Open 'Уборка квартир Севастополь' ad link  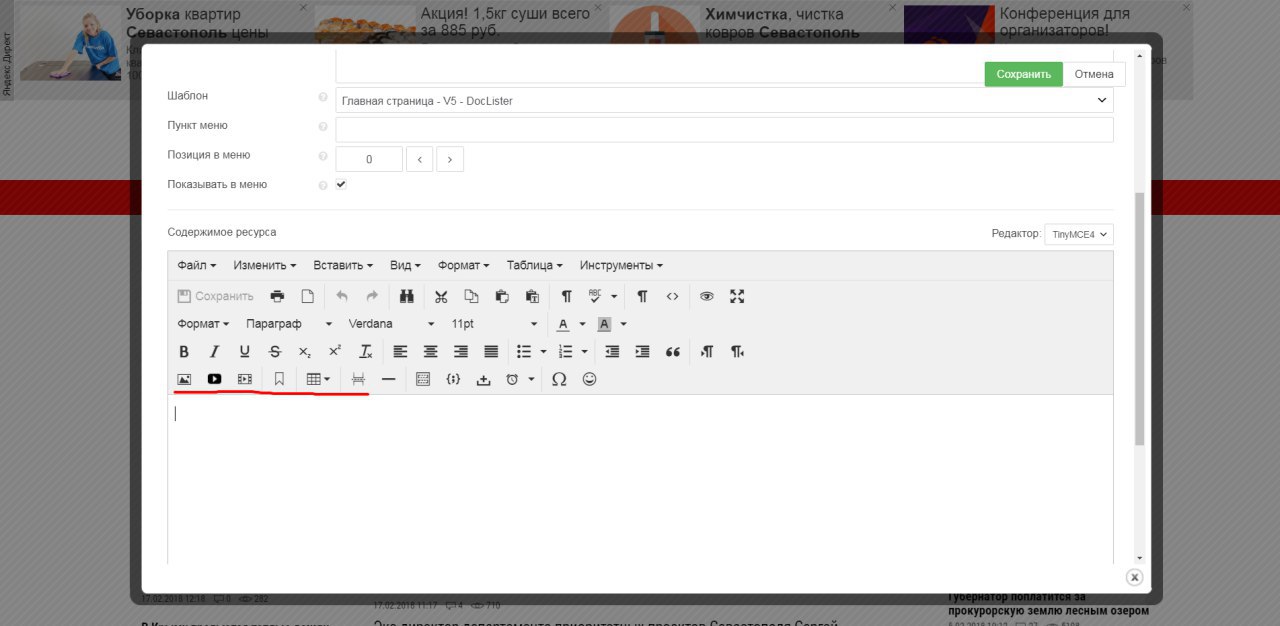point(197,23)
